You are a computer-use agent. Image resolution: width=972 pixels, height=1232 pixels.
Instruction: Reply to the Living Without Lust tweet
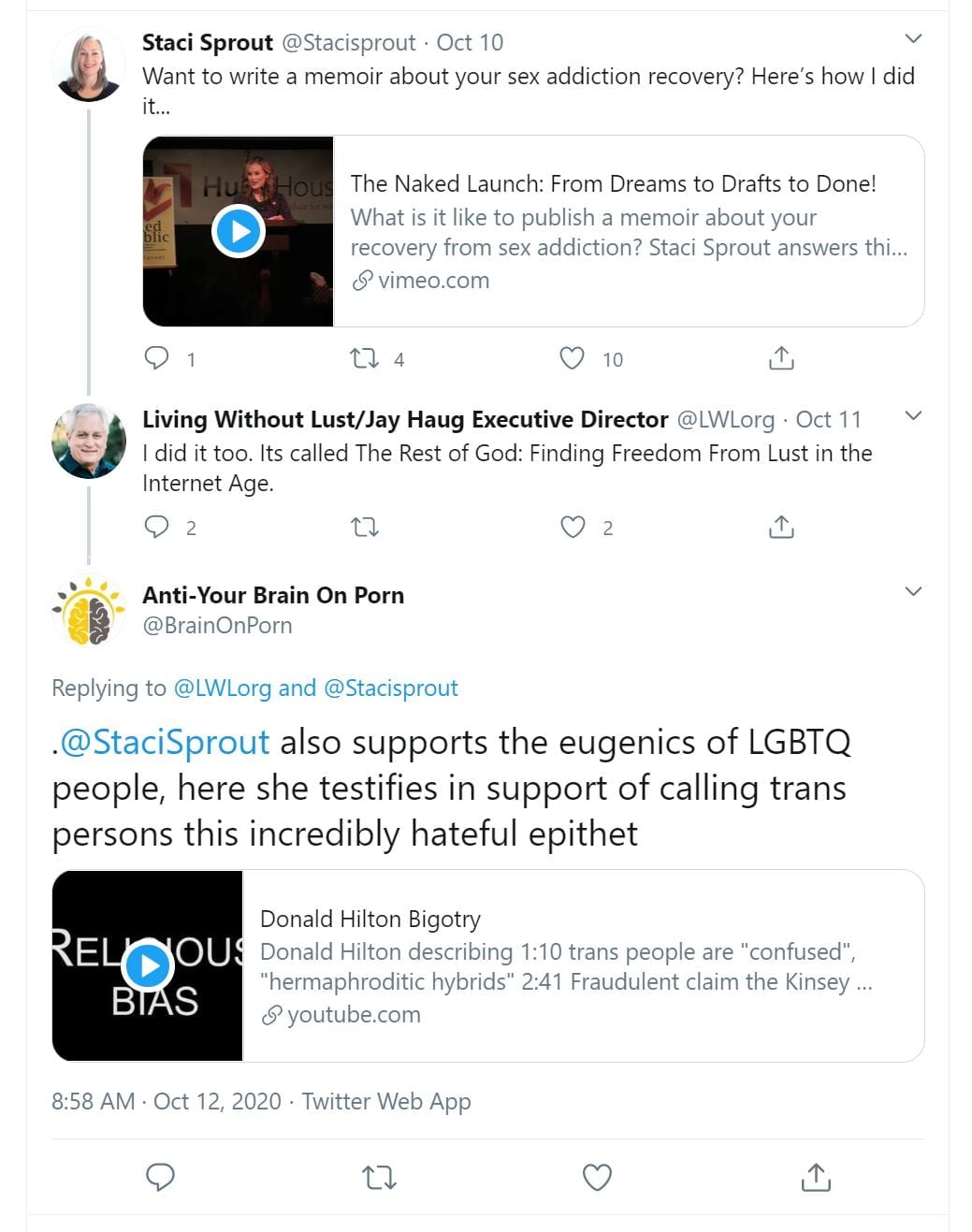(156, 528)
